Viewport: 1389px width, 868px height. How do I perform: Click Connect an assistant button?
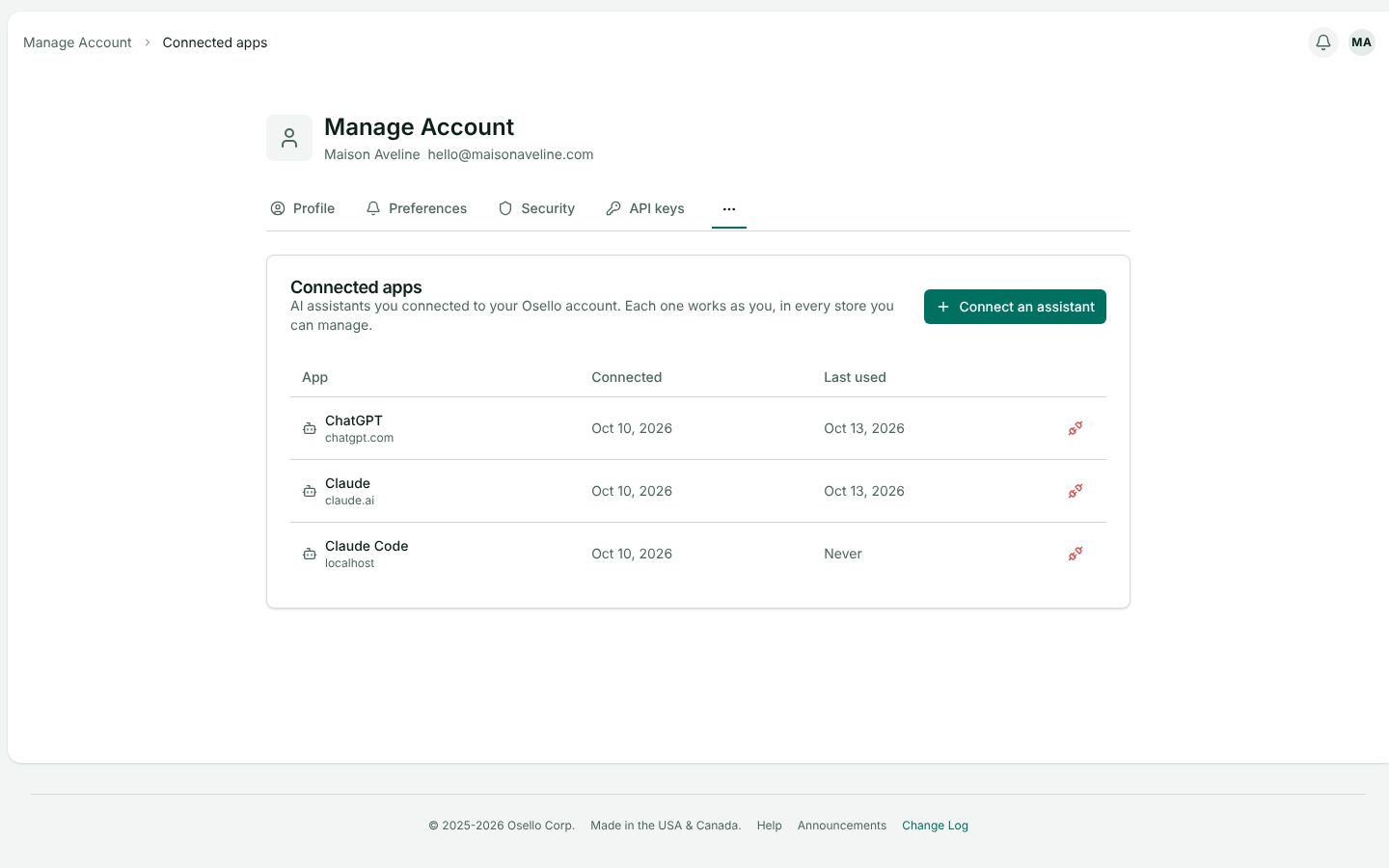(x=1015, y=307)
